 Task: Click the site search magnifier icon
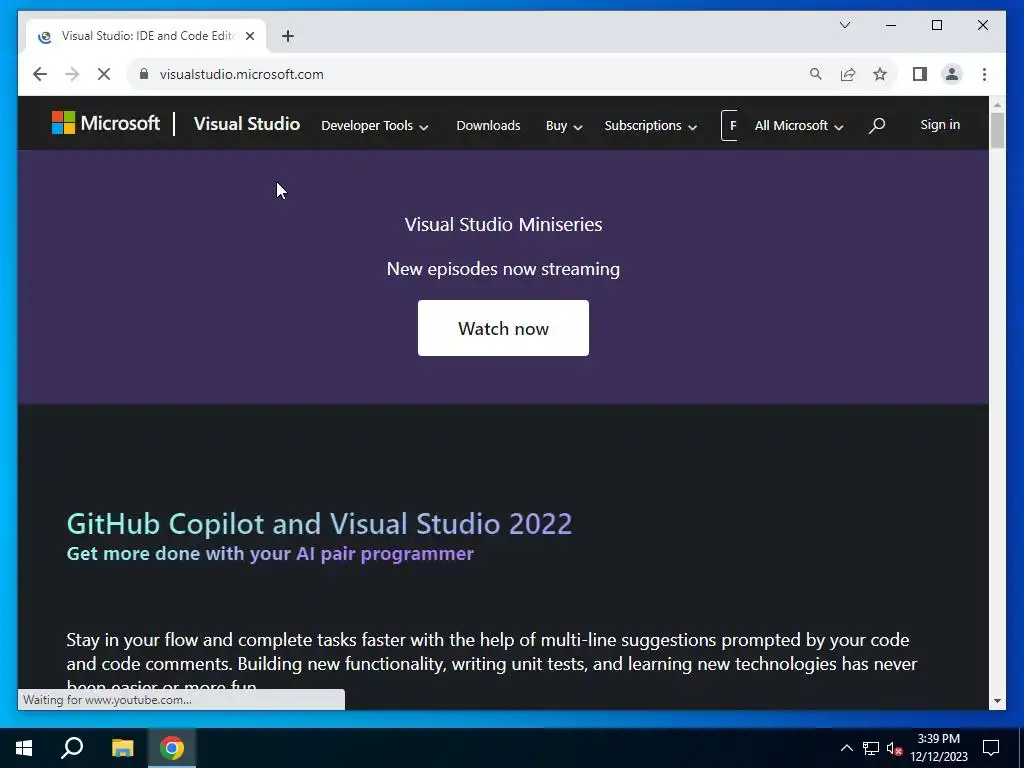[x=877, y=125]
